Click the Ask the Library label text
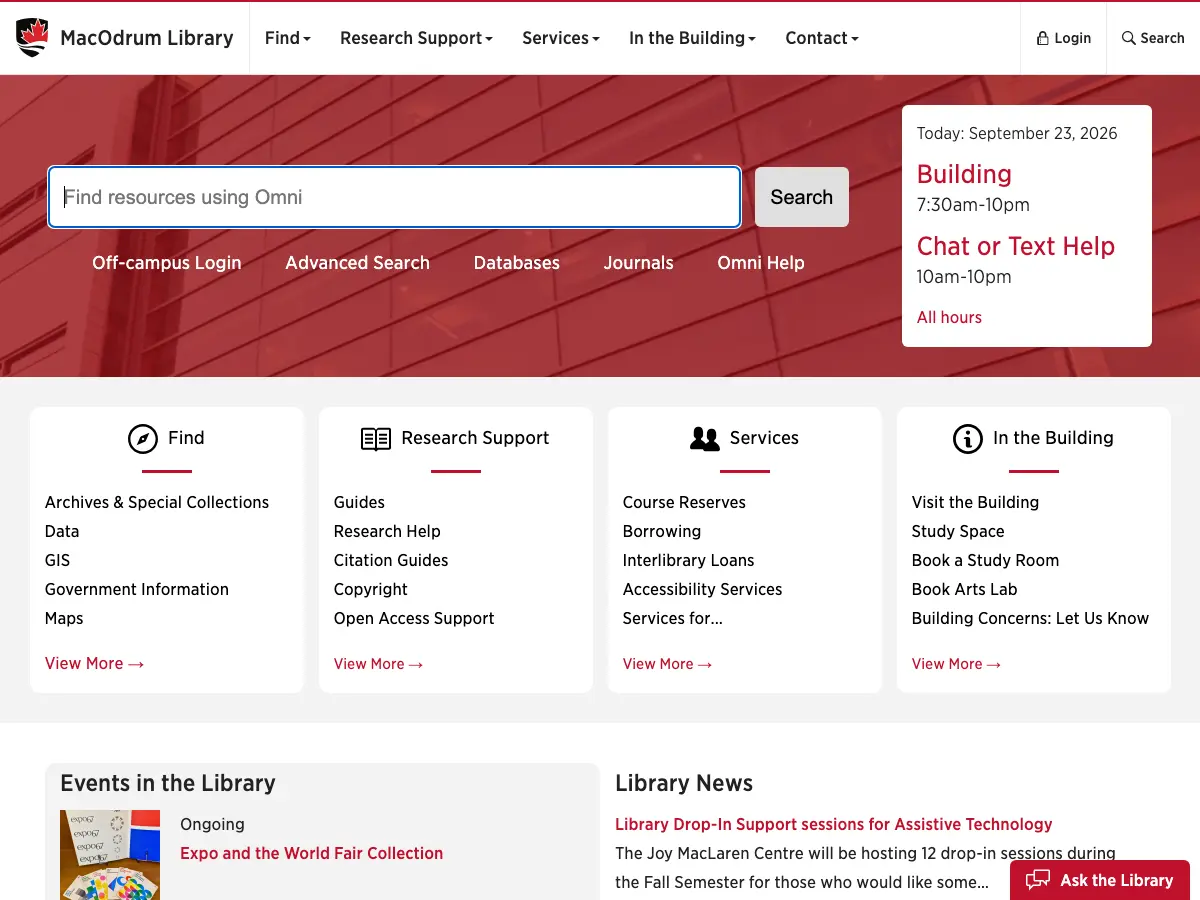The width and height of the screenshot is (1200, 900). click(x=1116, y=880)
